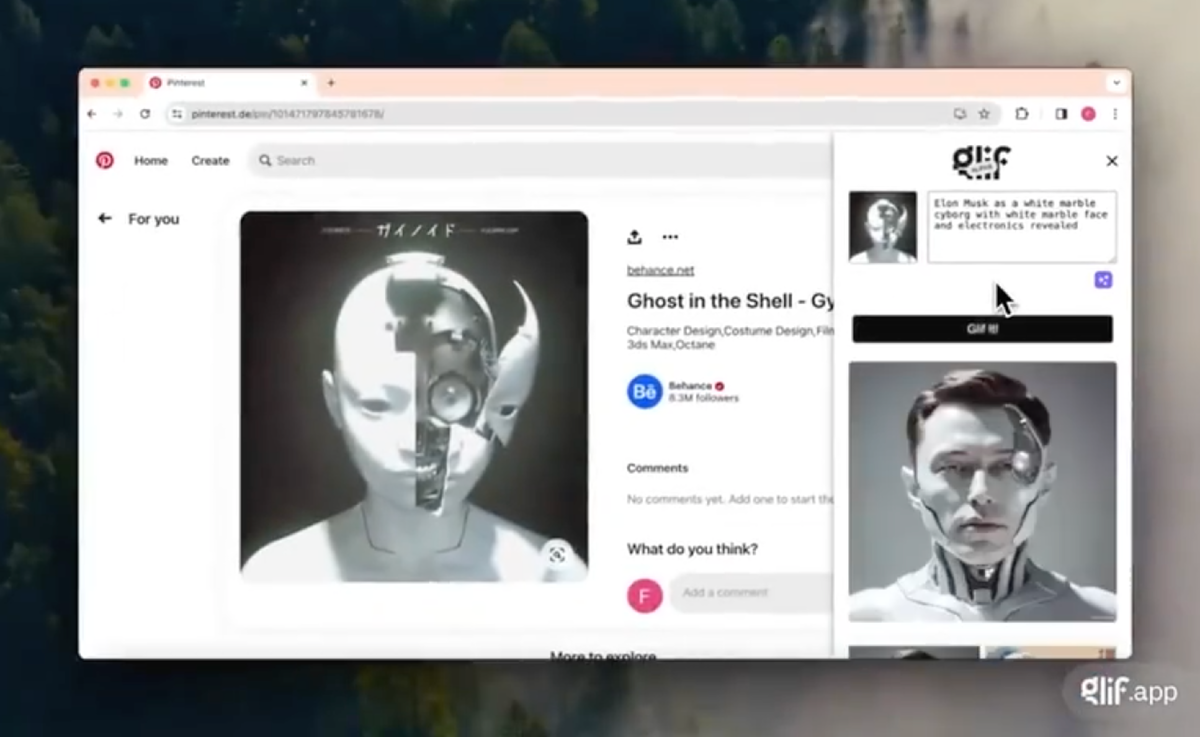Screen dimensions: 1200x737
Task: Open the behance.net link
Action: (x=660, y=270)
